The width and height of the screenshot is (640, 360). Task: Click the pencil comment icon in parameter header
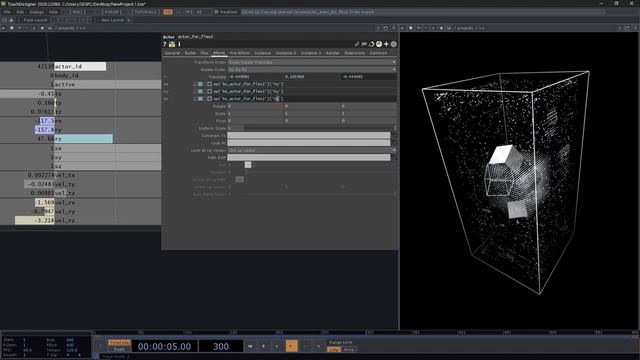[x=357, y=44]
